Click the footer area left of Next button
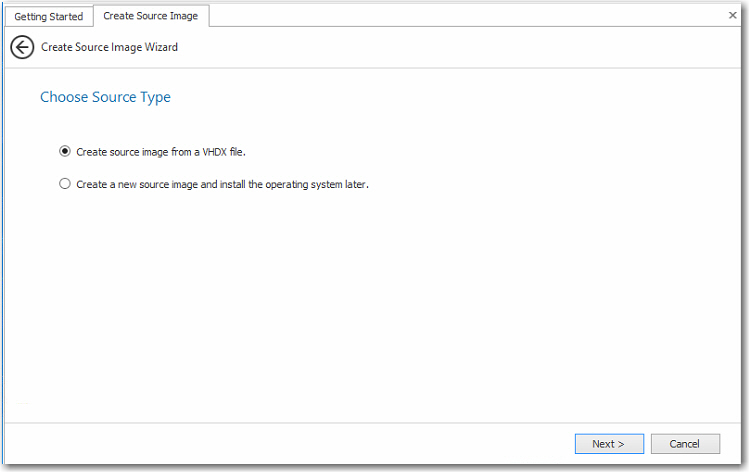This screenshot has height=472, width=749. (300, 444)
